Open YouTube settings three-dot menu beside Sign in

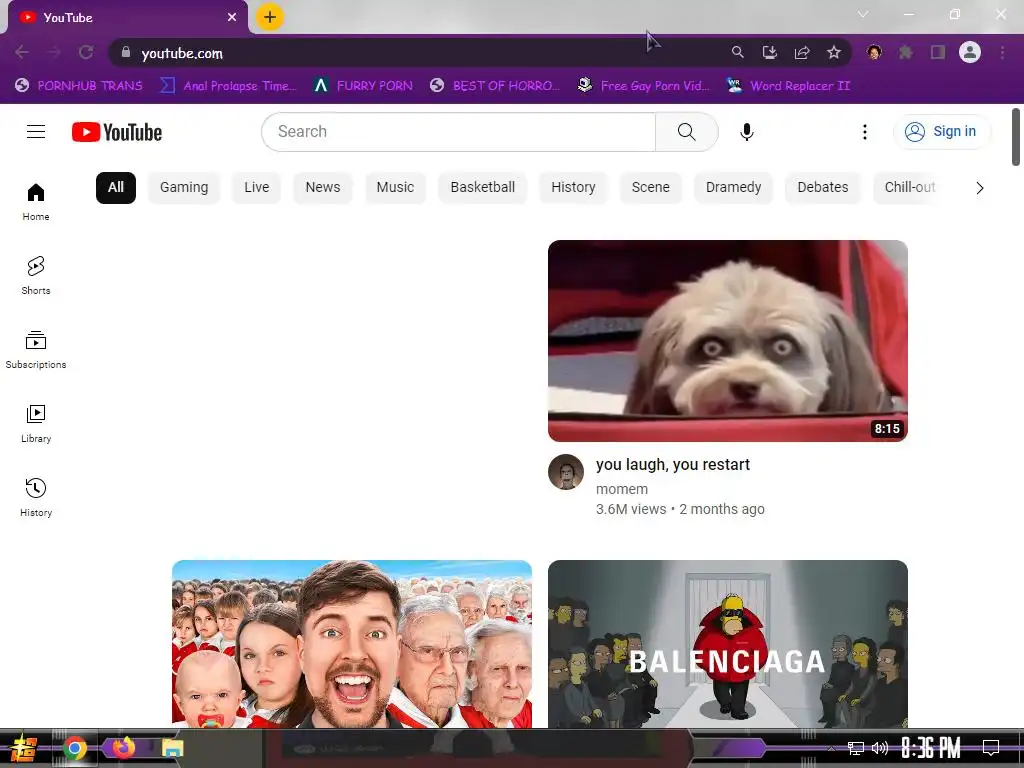point(865,132)
